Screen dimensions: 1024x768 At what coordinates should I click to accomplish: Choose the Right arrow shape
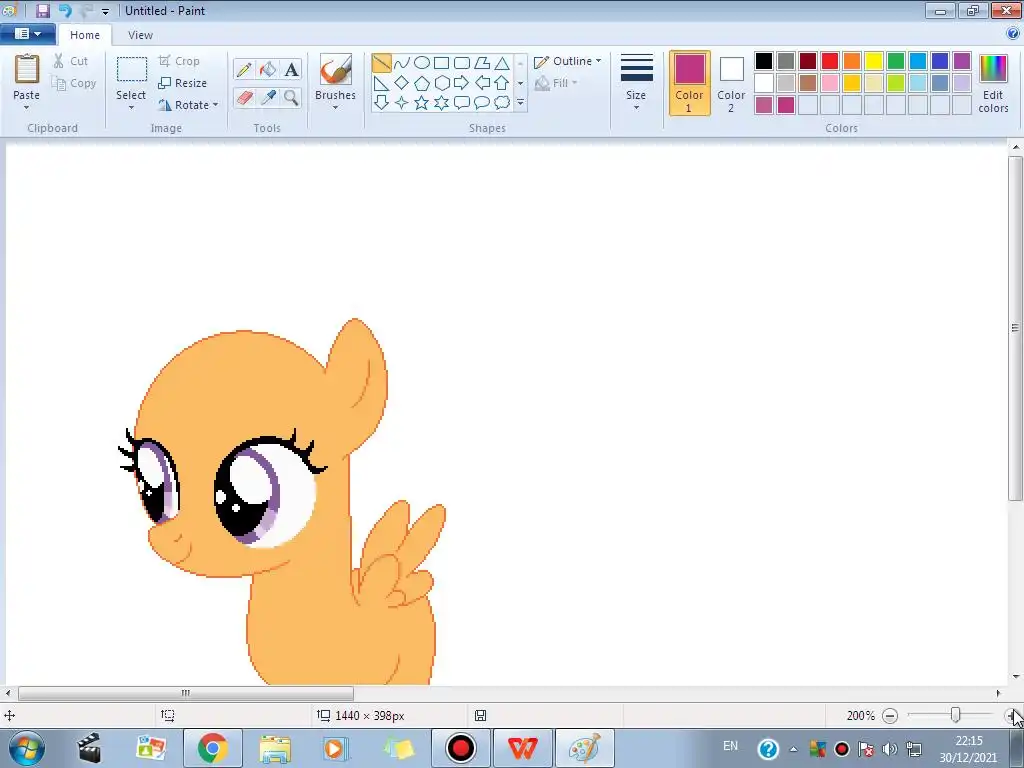pyautogui.click(x=462, y=83)
